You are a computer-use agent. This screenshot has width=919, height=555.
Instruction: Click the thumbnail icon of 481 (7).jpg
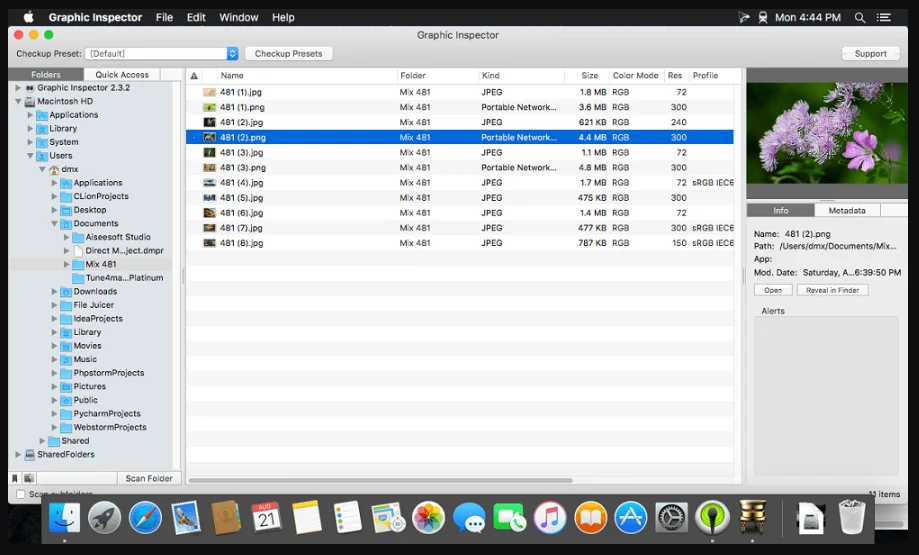[x=209, y=228]
